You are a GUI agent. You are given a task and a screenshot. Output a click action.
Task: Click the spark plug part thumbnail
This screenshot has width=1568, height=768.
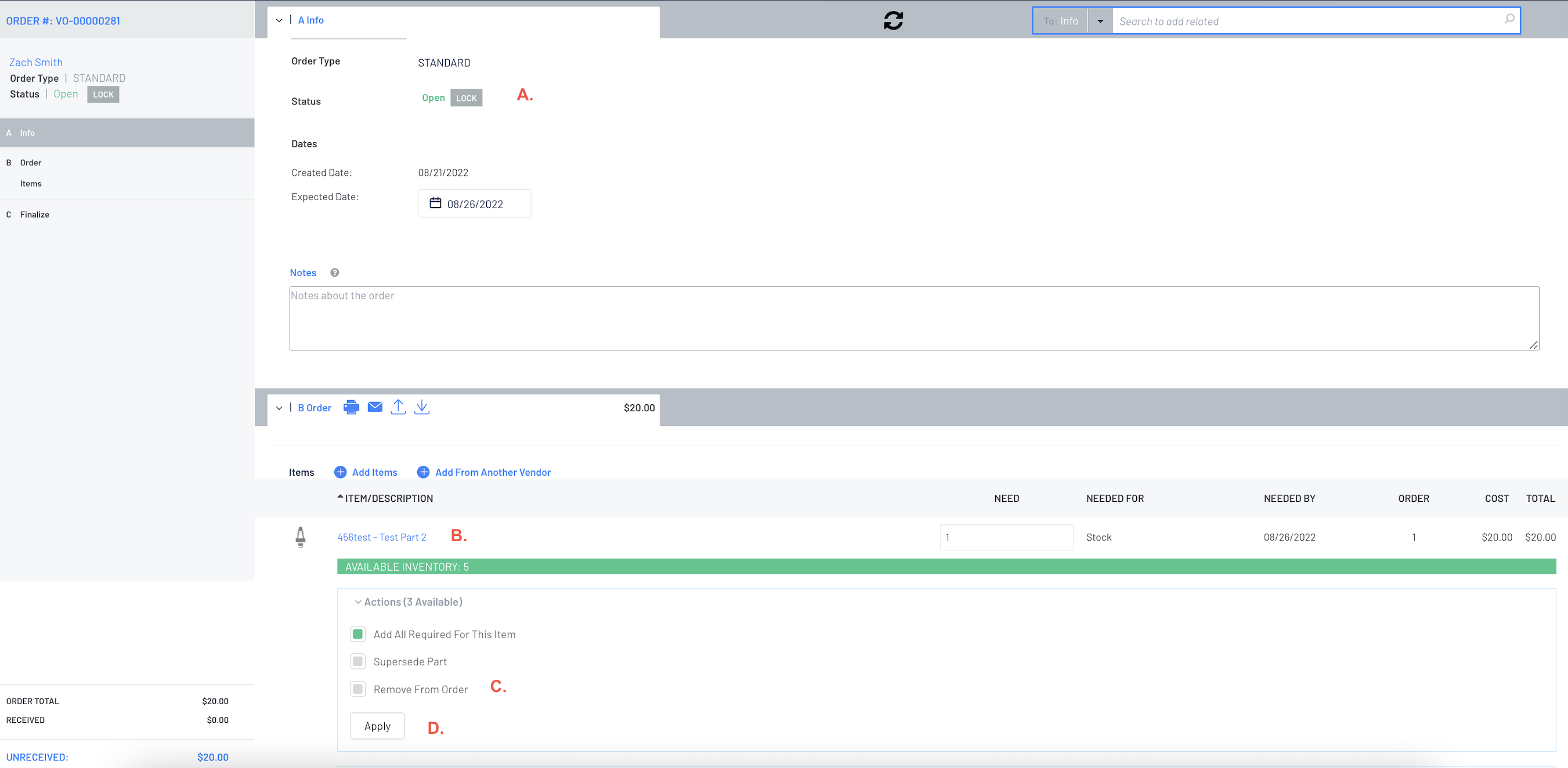(300, 537)
